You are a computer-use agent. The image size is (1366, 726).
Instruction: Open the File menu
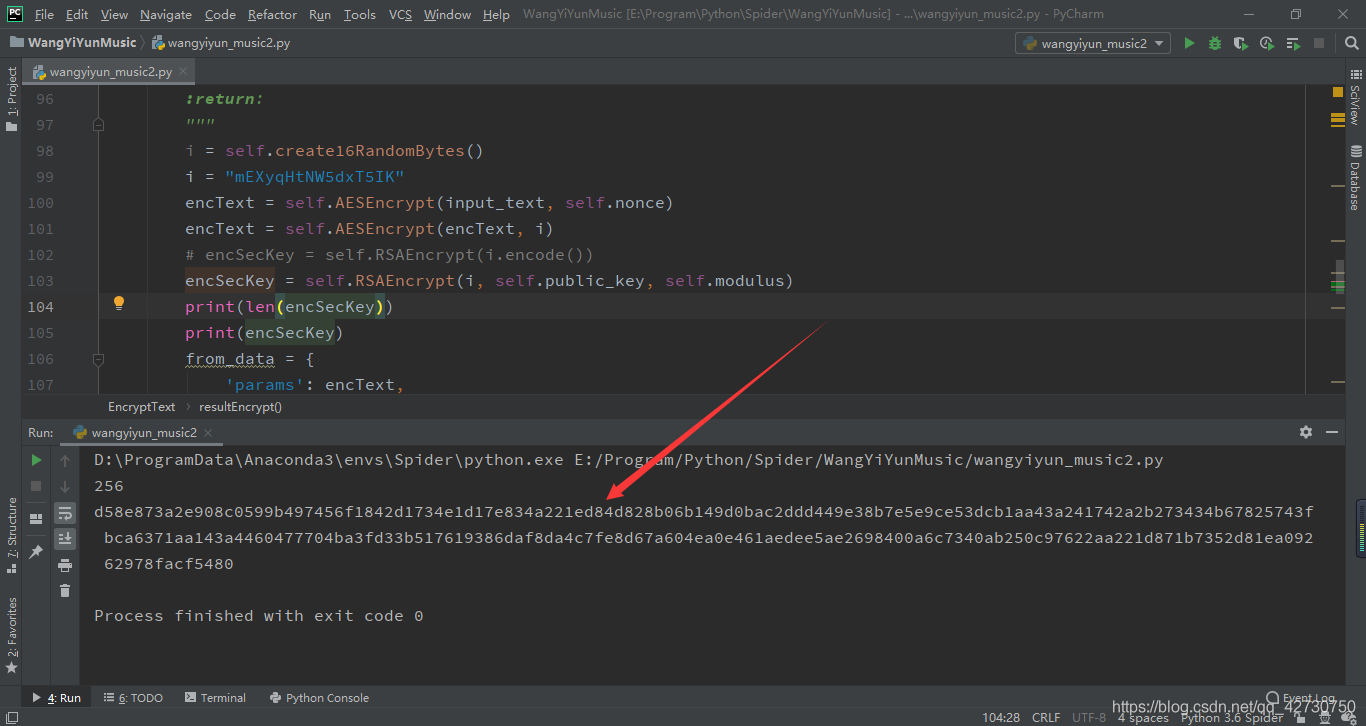(x=45, y=14)
